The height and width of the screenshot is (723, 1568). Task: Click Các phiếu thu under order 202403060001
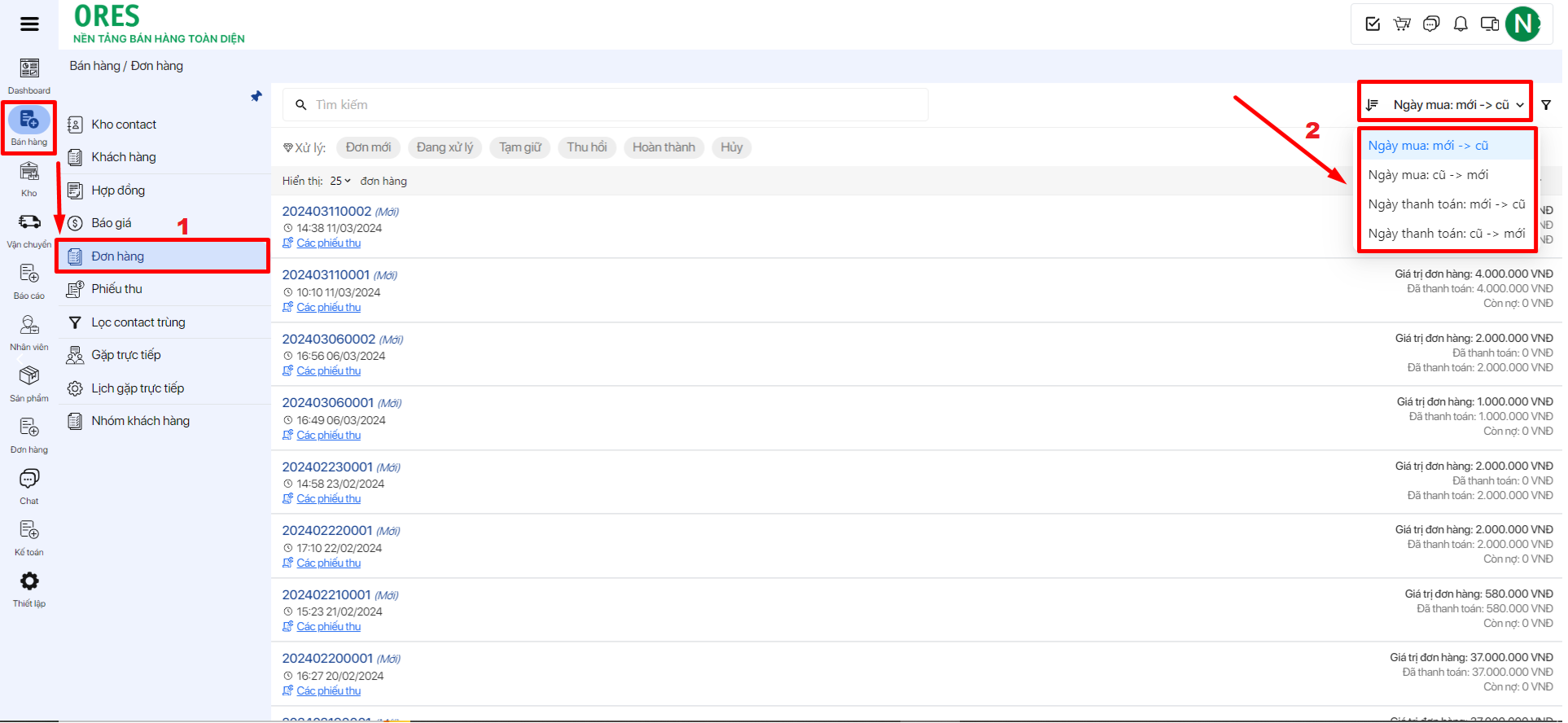tap(328, 436)
